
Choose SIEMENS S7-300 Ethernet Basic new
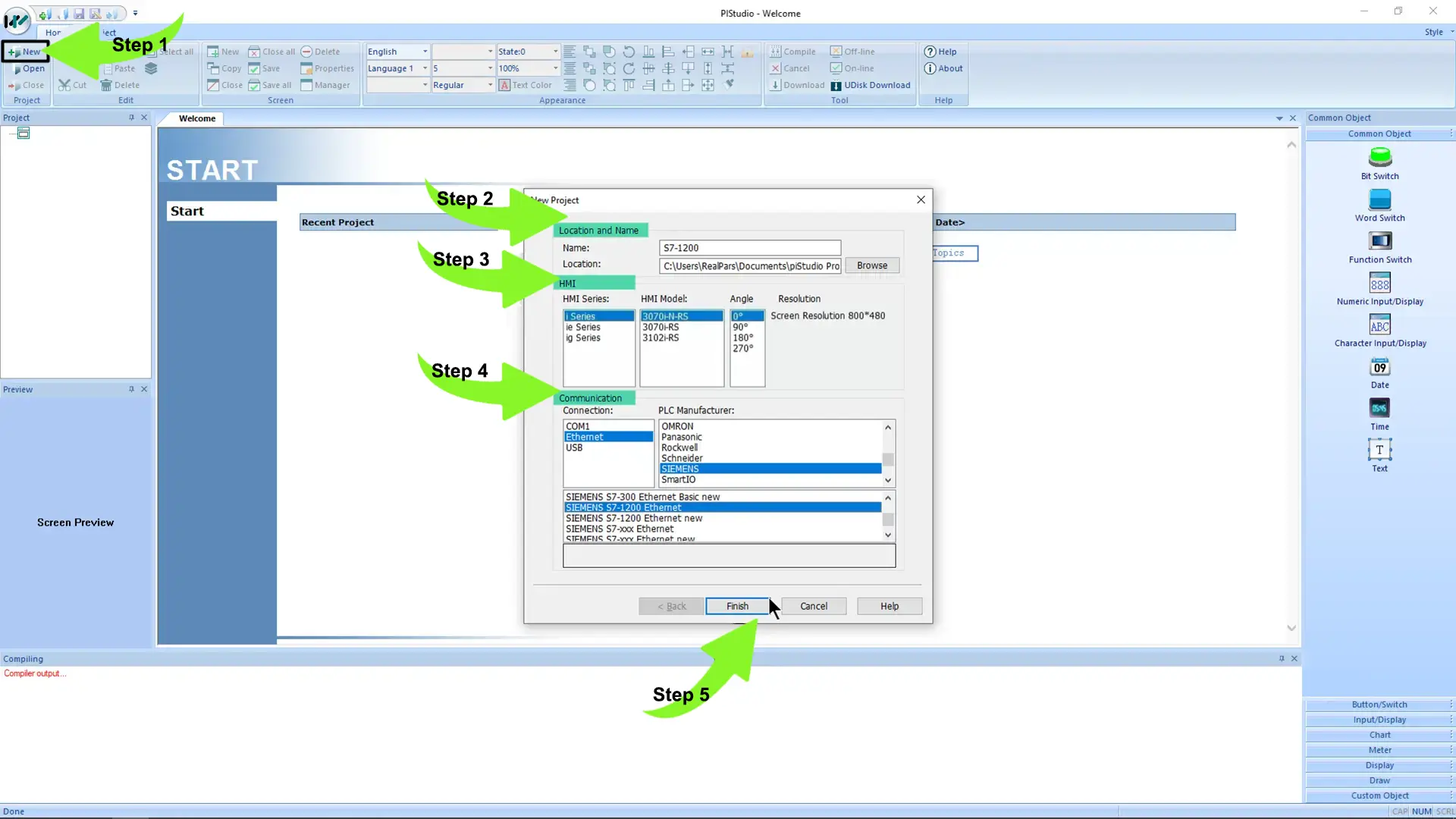click(x=723, y=497)
